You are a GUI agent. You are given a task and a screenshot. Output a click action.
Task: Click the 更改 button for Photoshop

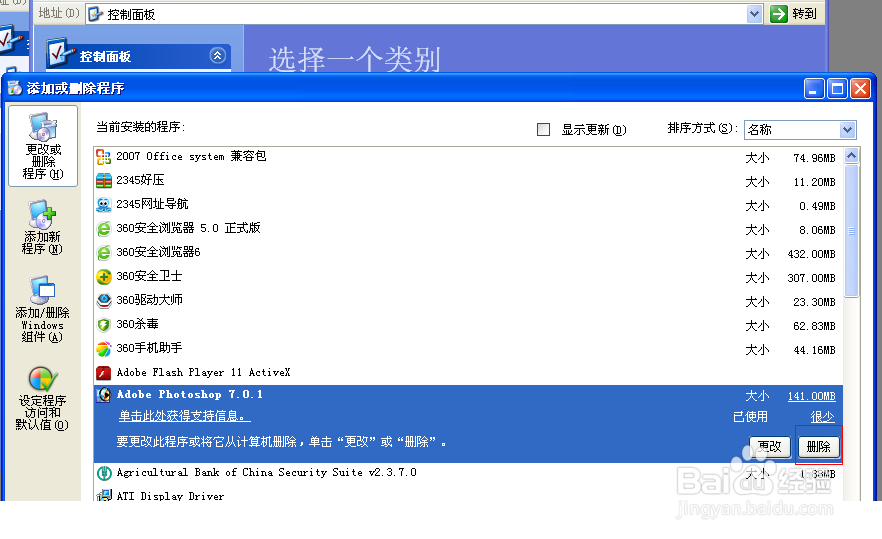pyautogui.click(x=770, y=447)
